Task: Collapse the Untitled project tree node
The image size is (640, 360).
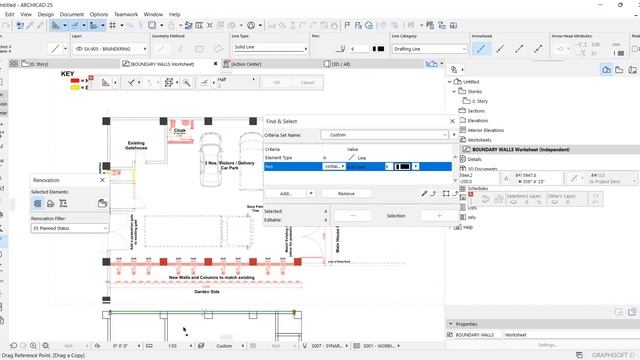Action: tap(450, 82)
